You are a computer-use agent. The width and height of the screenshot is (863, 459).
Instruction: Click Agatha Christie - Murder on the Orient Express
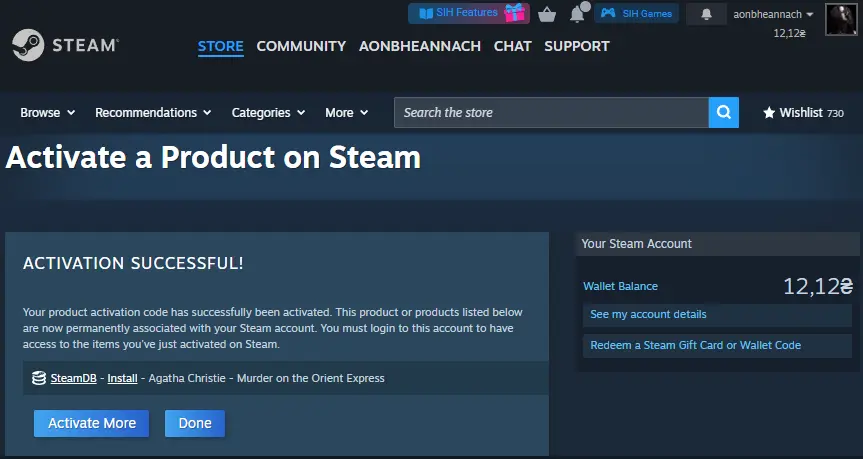(266, 378)
